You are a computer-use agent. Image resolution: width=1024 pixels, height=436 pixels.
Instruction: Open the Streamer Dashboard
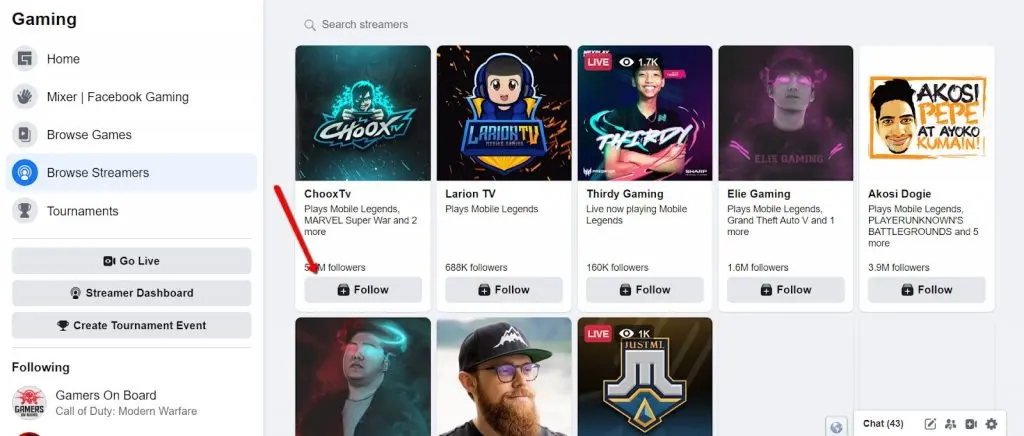tap(131, 293)
